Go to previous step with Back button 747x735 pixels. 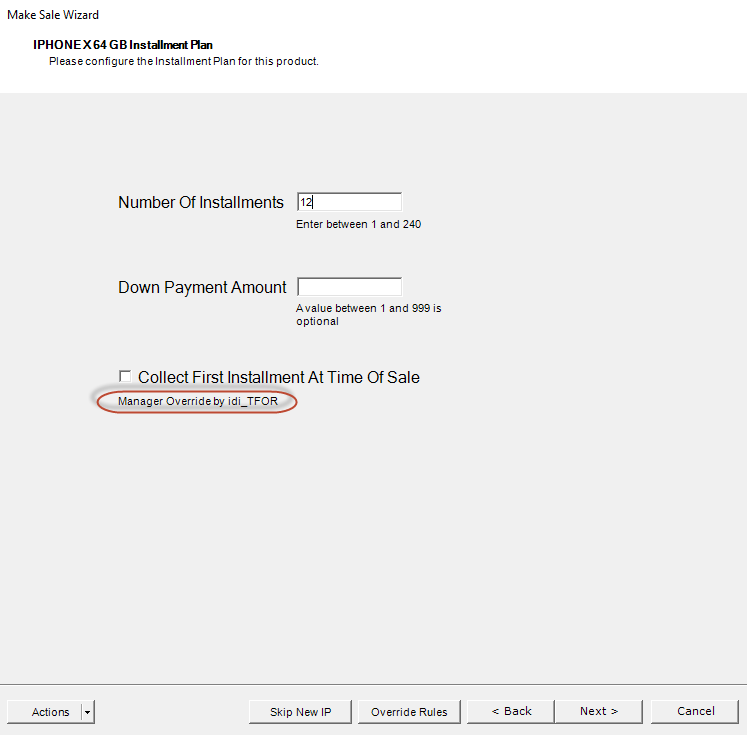[512, 711]
